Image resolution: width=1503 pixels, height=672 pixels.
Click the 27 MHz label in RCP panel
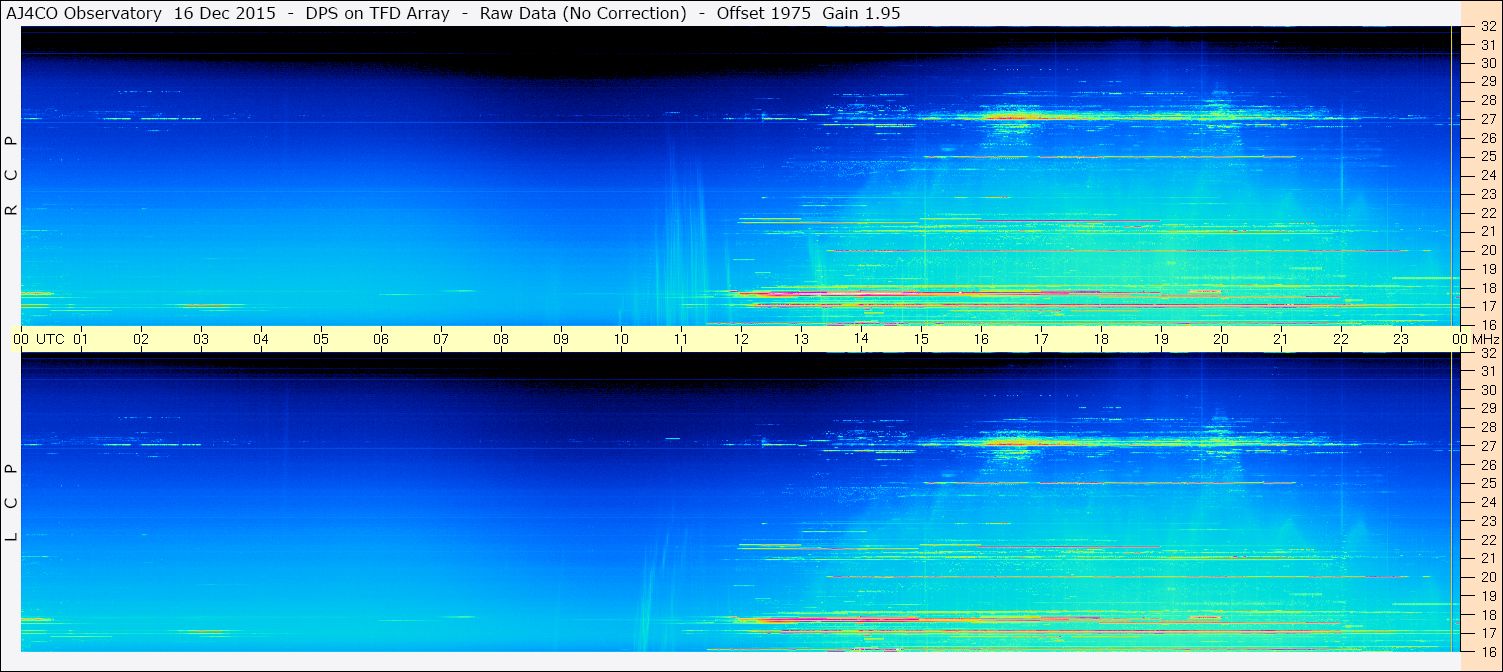coord(1488,119)
